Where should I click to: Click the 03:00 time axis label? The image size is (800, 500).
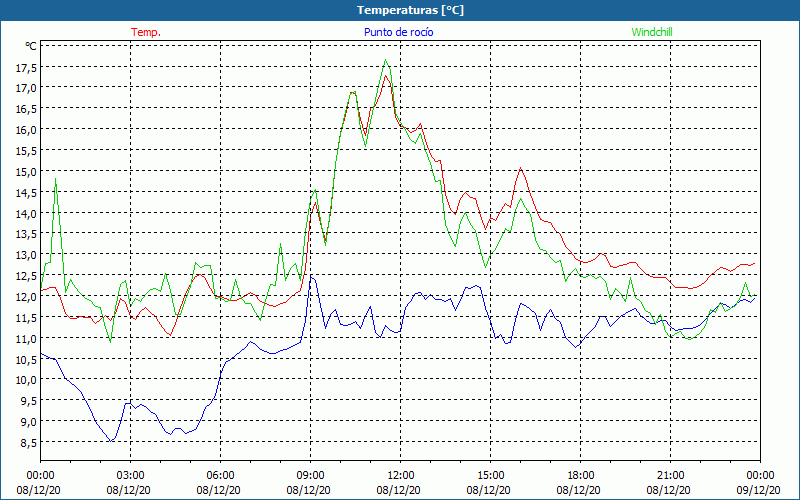131,476
